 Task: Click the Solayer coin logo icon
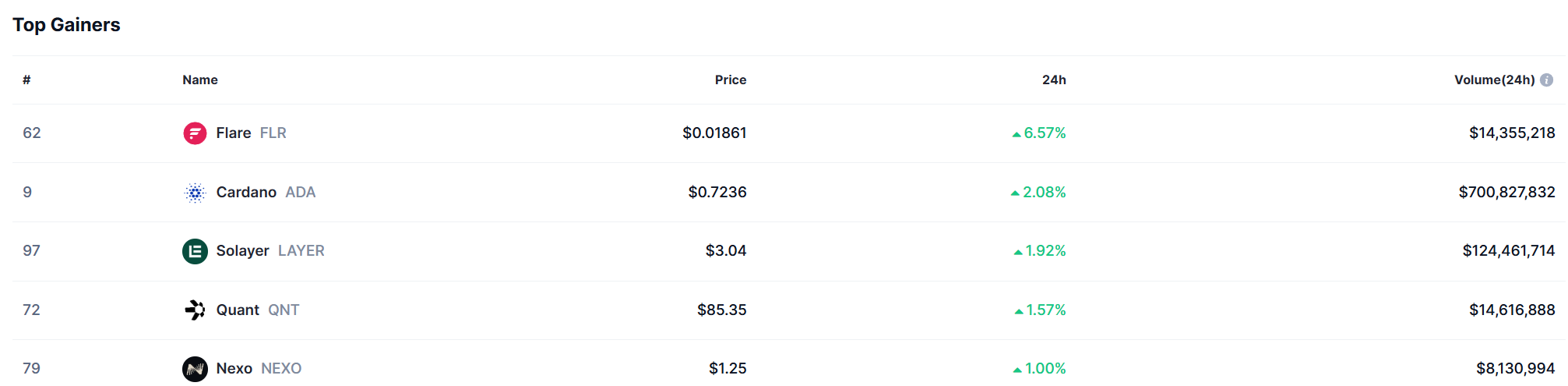point(195,251)
